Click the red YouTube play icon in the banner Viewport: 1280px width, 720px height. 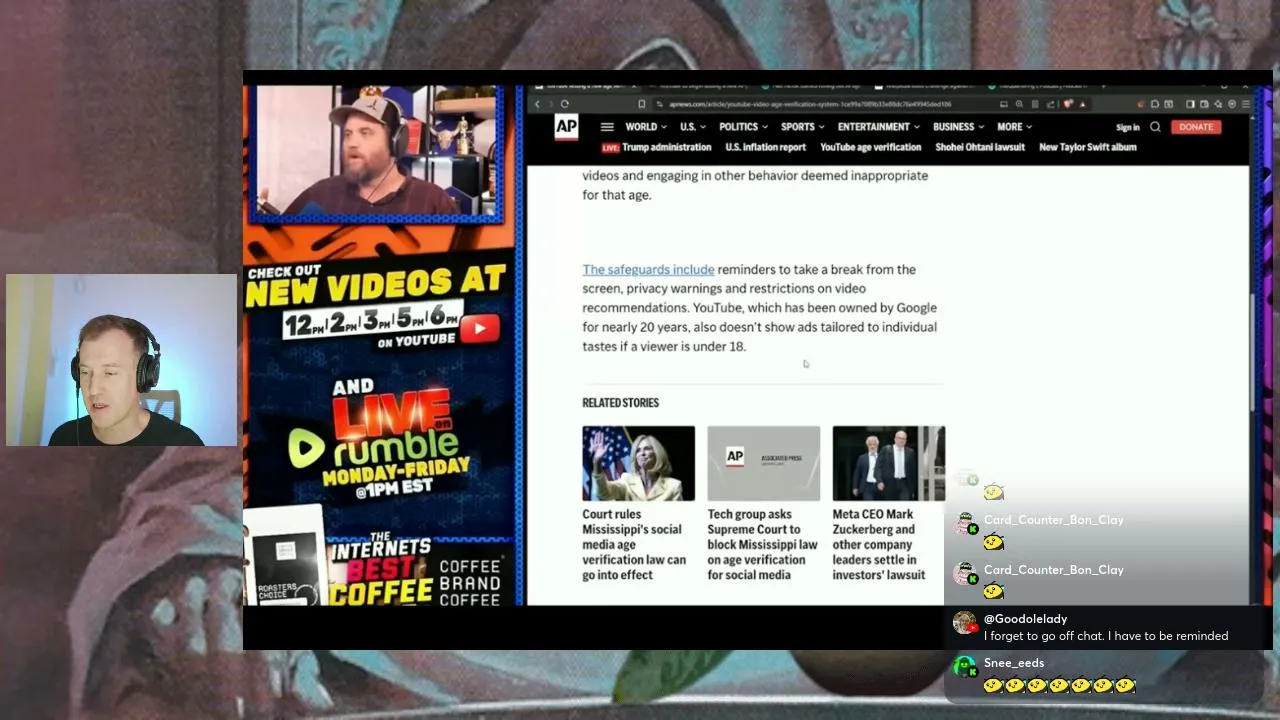pyautogui.click(x=480, y=329)
